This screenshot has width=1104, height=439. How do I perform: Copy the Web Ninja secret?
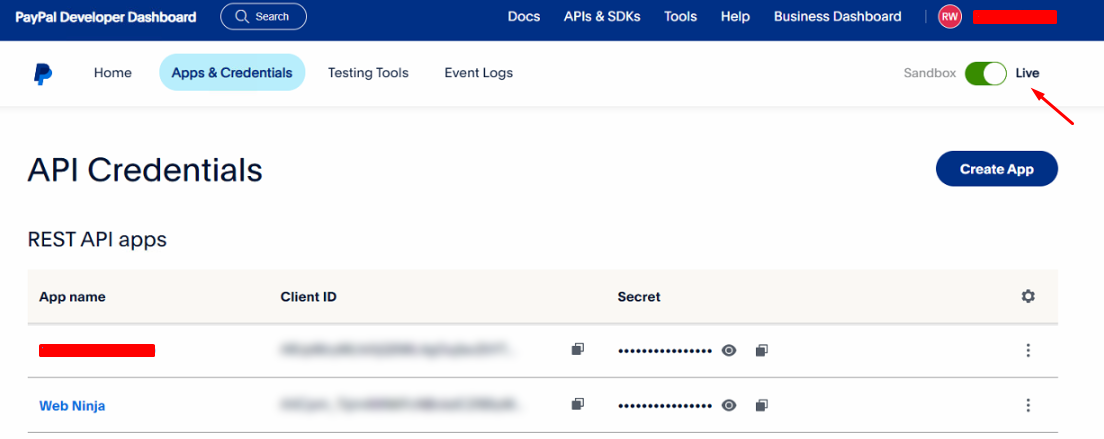click(x=762, y=405)
